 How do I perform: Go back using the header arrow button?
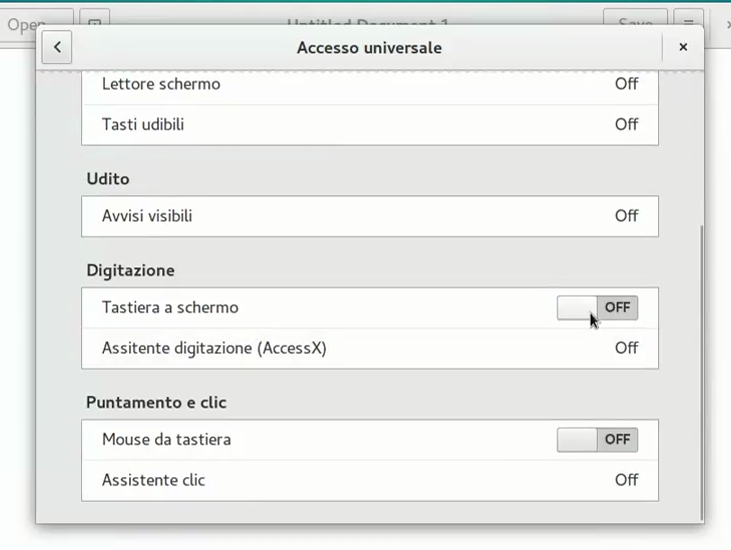coord(57,47)
